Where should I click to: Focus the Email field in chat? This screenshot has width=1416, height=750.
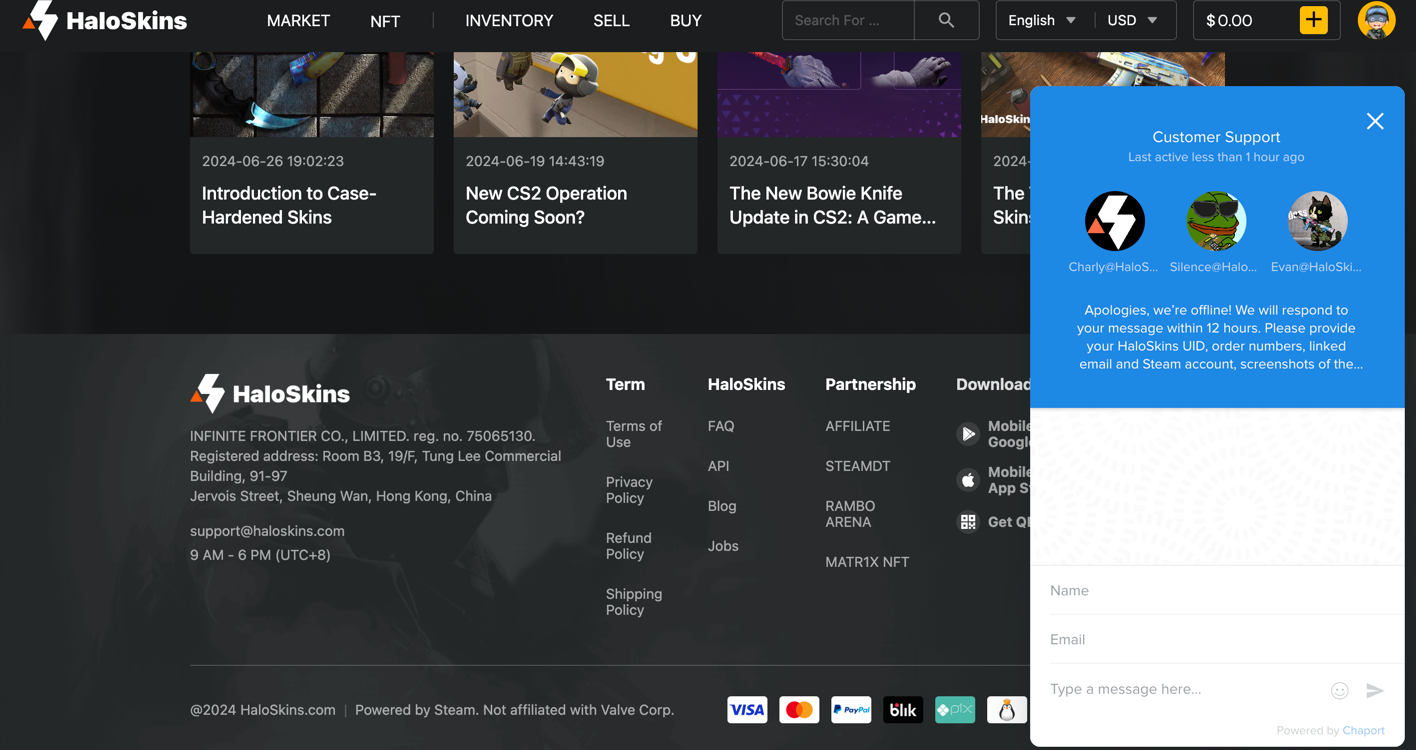coord(1217,640)
